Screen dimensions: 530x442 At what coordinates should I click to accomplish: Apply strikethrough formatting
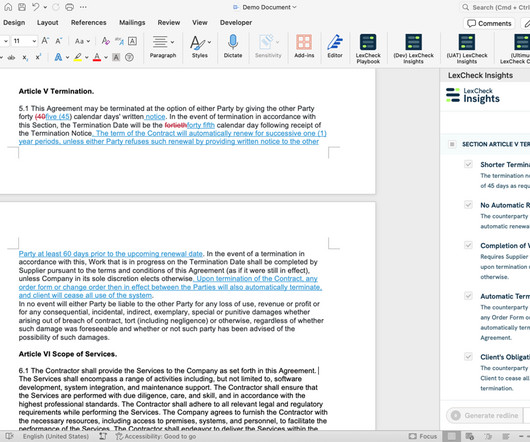11,57
